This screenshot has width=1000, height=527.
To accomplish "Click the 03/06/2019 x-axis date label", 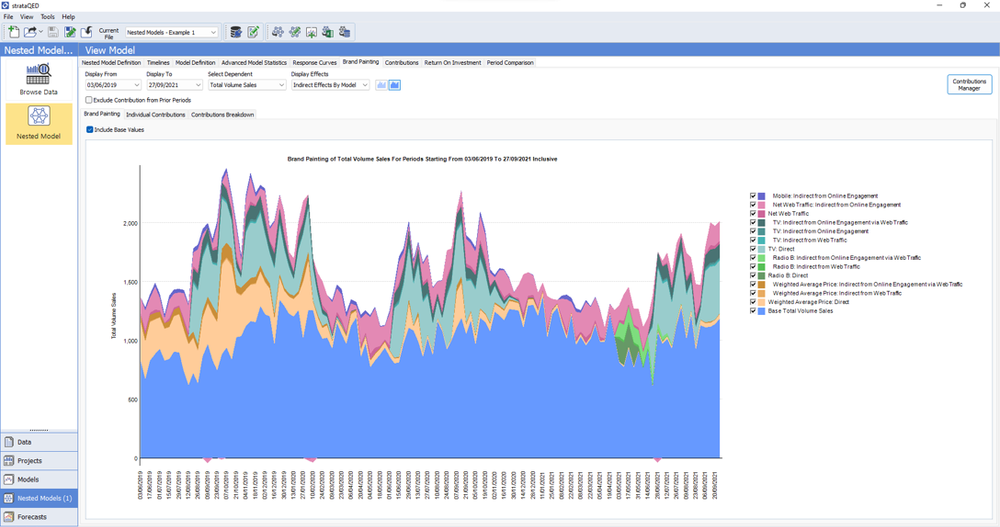I will click(x=140, y=485).
